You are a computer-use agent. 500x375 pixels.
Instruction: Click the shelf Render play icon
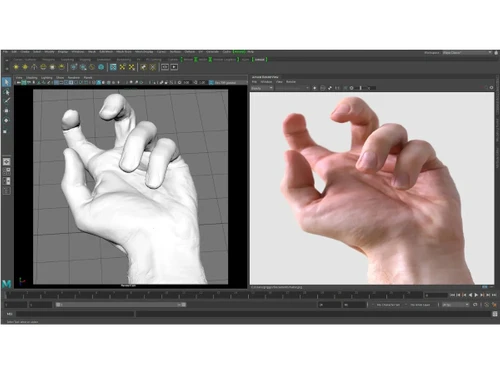click(174, 67)
